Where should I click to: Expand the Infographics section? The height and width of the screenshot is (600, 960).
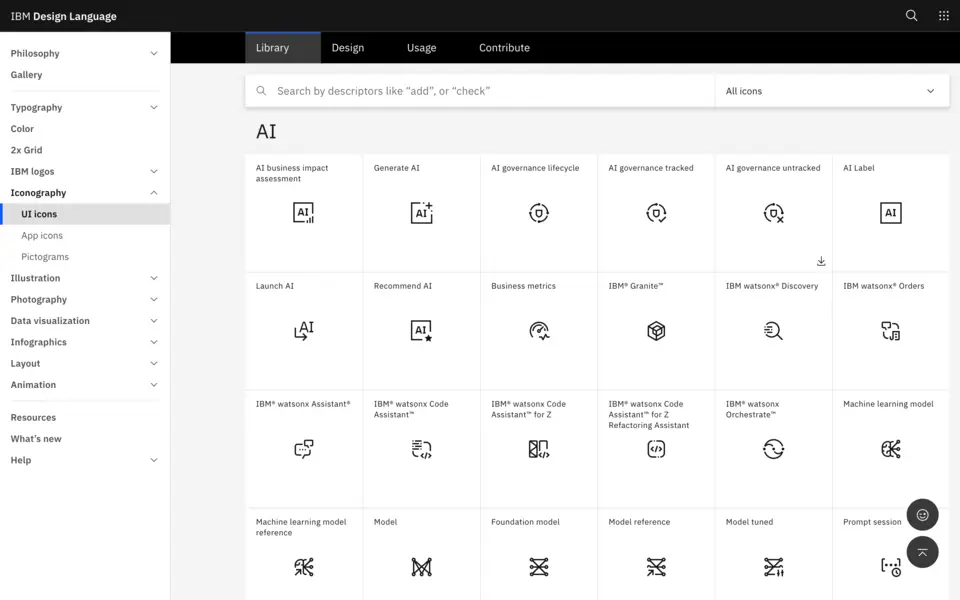coord(84,342)
